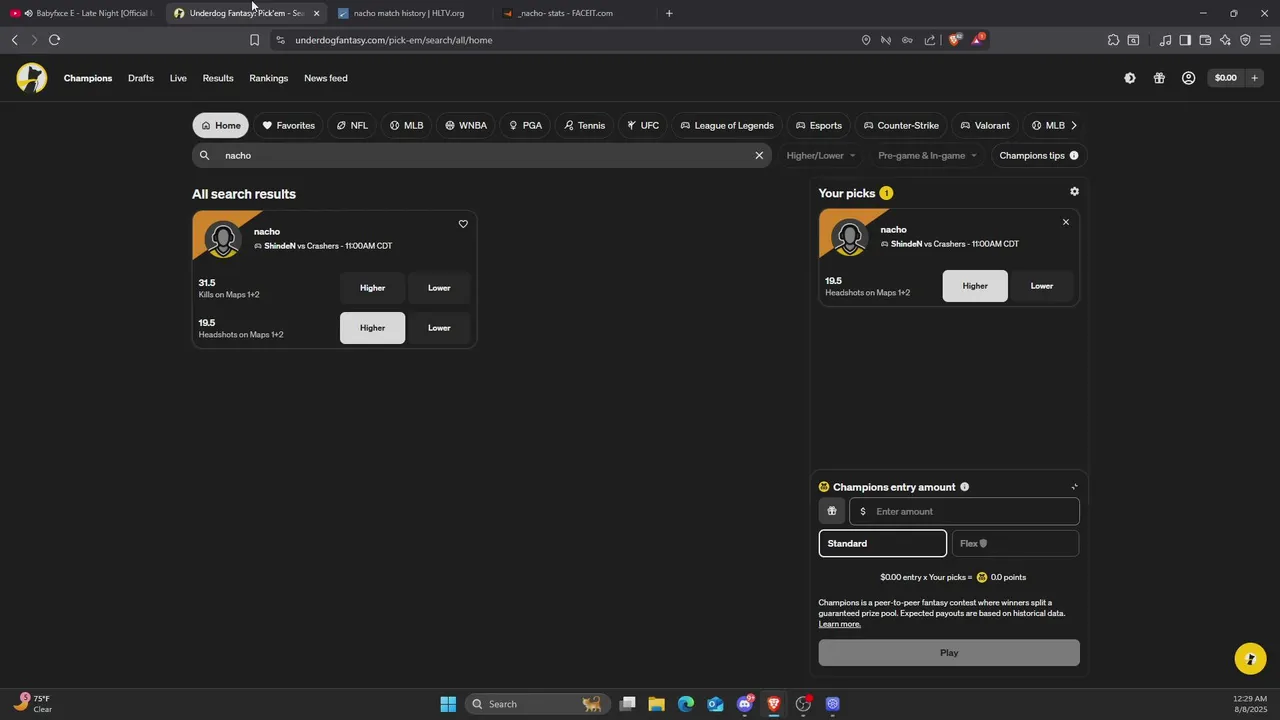Open File Explorer from the taskbar
The height and width of the screenshot is (720, 1280).
click(656, 704)
